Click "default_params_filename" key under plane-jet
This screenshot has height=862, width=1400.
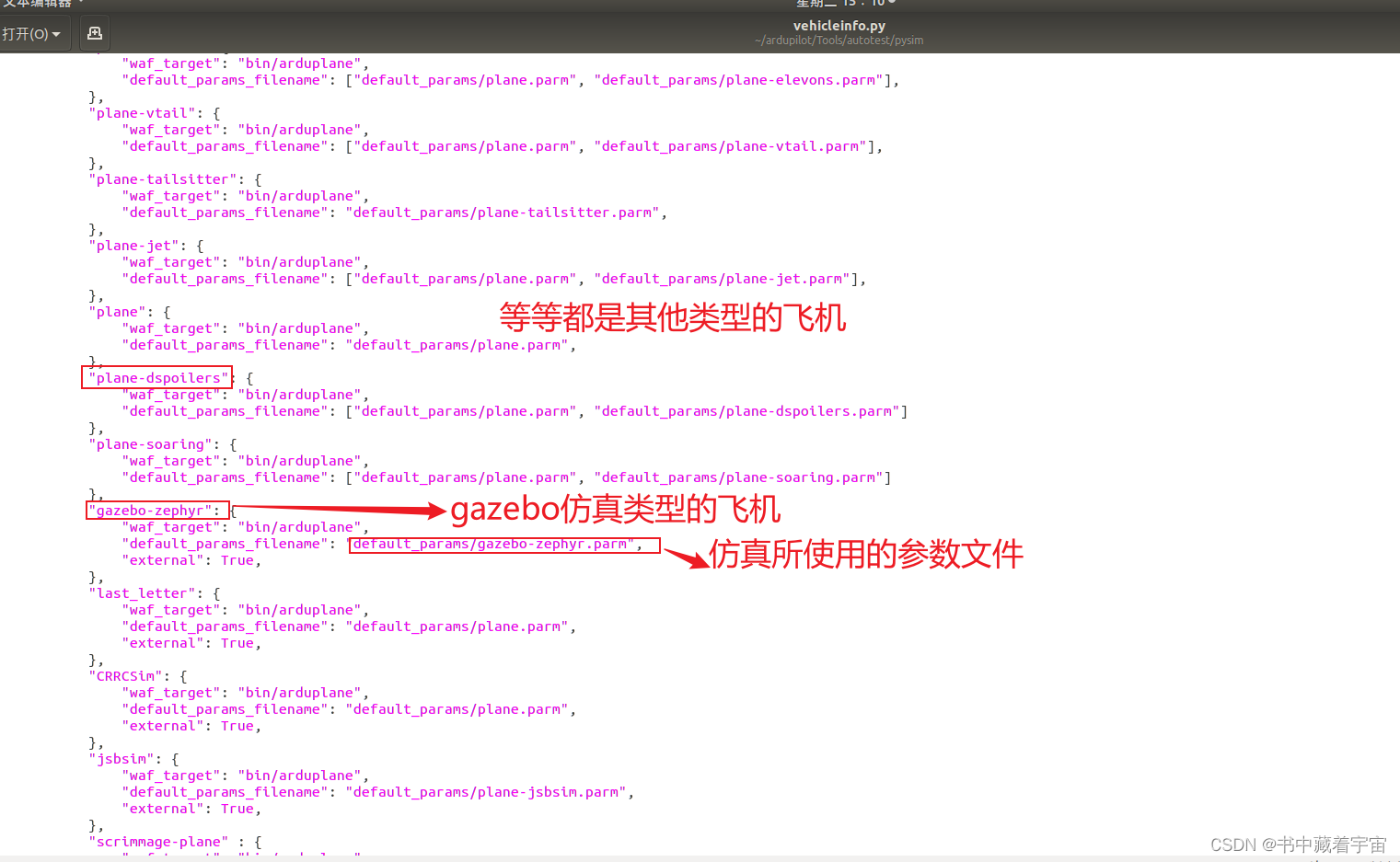[x=225, y=279]
